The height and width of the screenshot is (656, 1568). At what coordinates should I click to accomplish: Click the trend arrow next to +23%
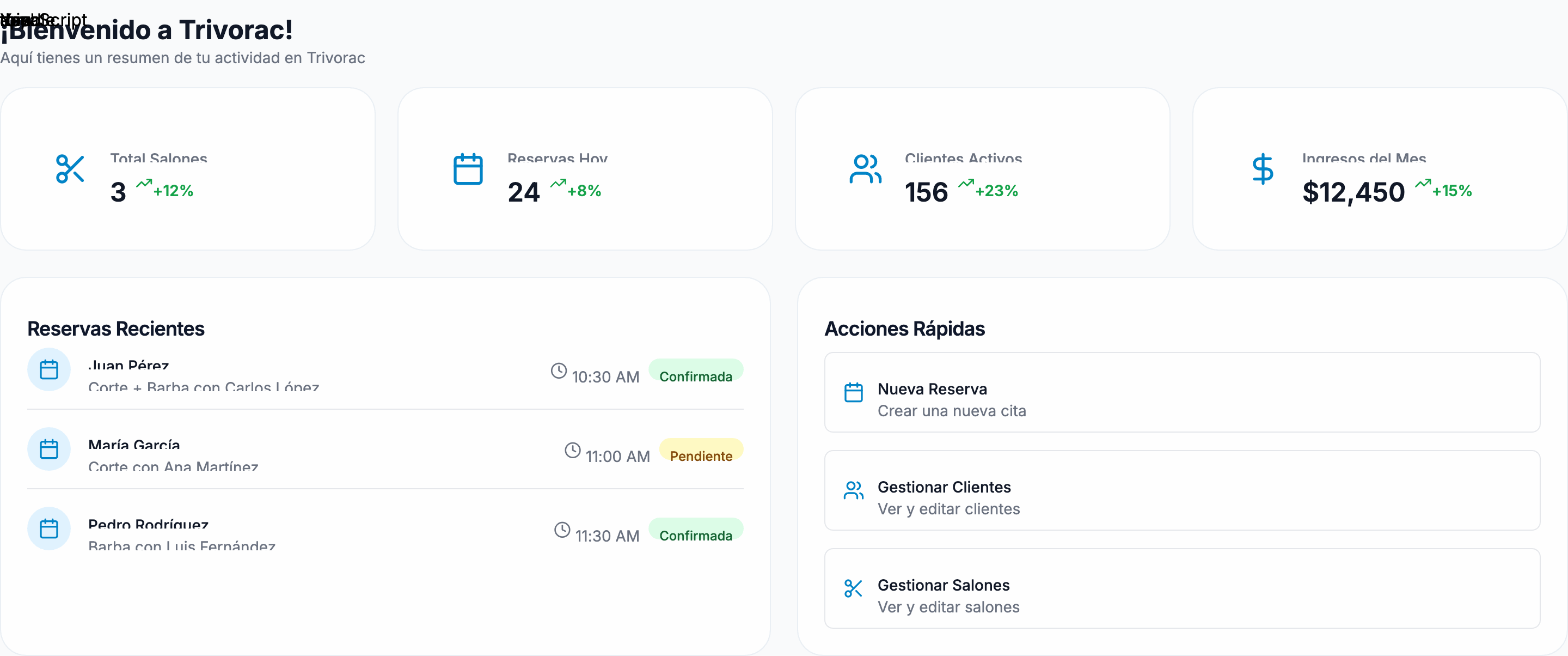(x=966, y=183)
